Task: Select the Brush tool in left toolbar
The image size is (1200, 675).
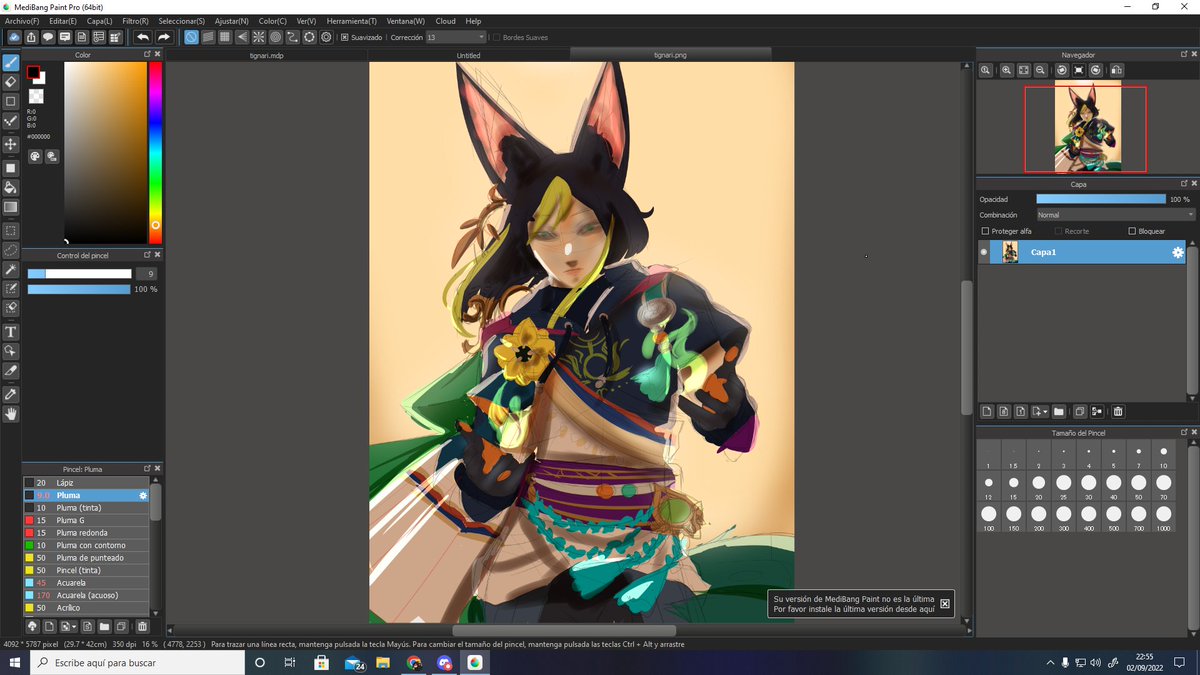Action: 11,63
